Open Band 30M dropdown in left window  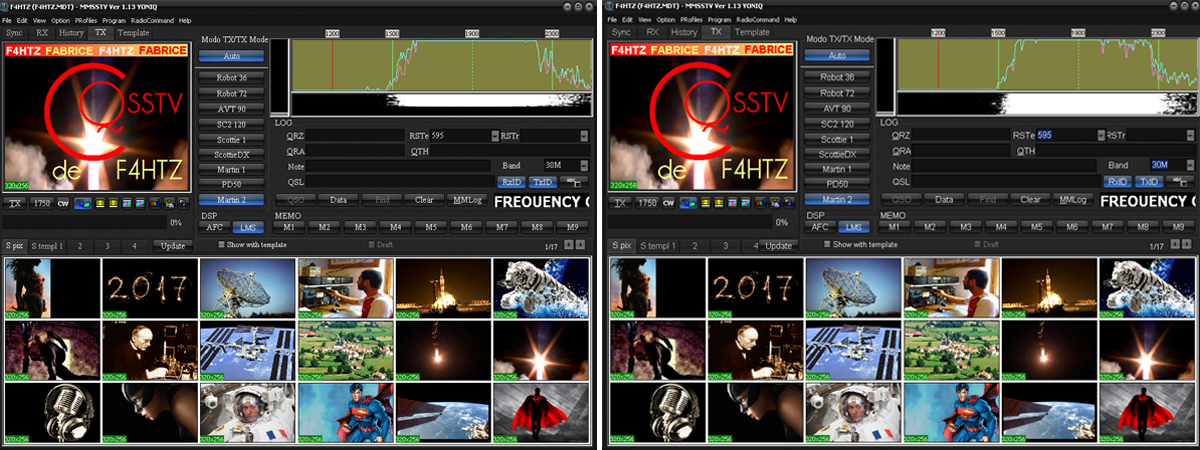point(584,165)
